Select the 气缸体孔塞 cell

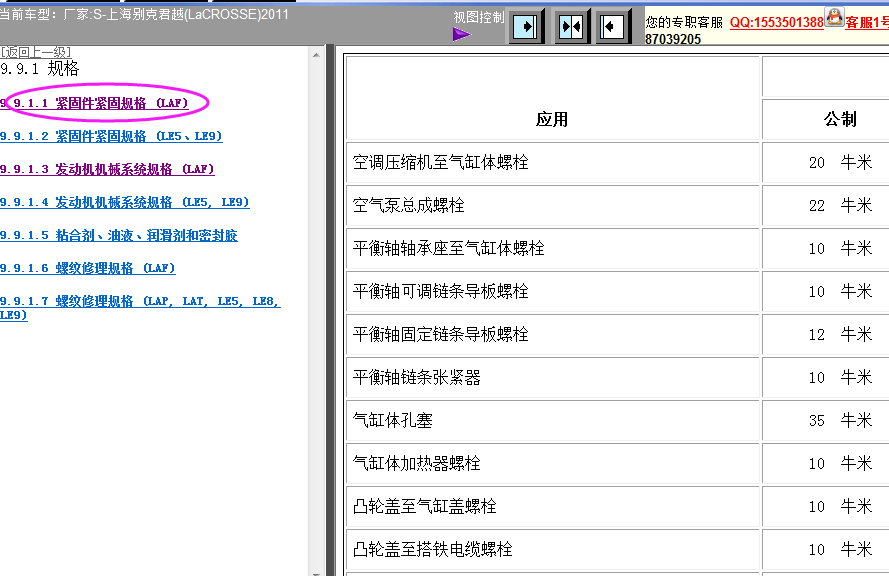[552, 420]
